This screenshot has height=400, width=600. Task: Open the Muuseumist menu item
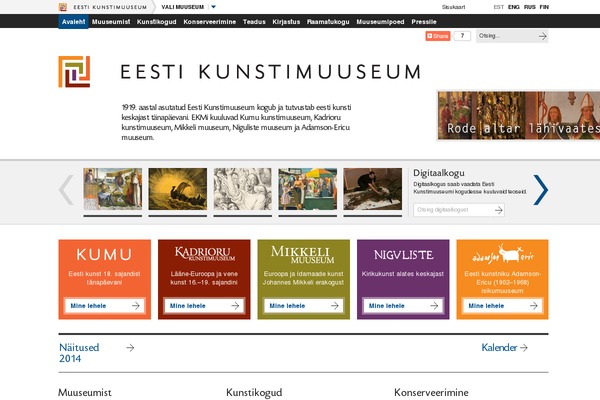(x=111, y=22)
